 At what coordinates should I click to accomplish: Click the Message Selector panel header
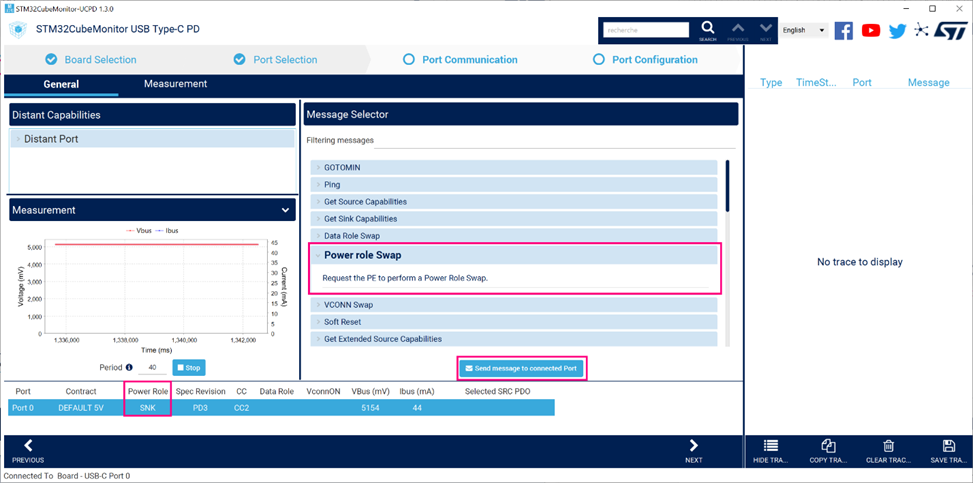(521, 114)
